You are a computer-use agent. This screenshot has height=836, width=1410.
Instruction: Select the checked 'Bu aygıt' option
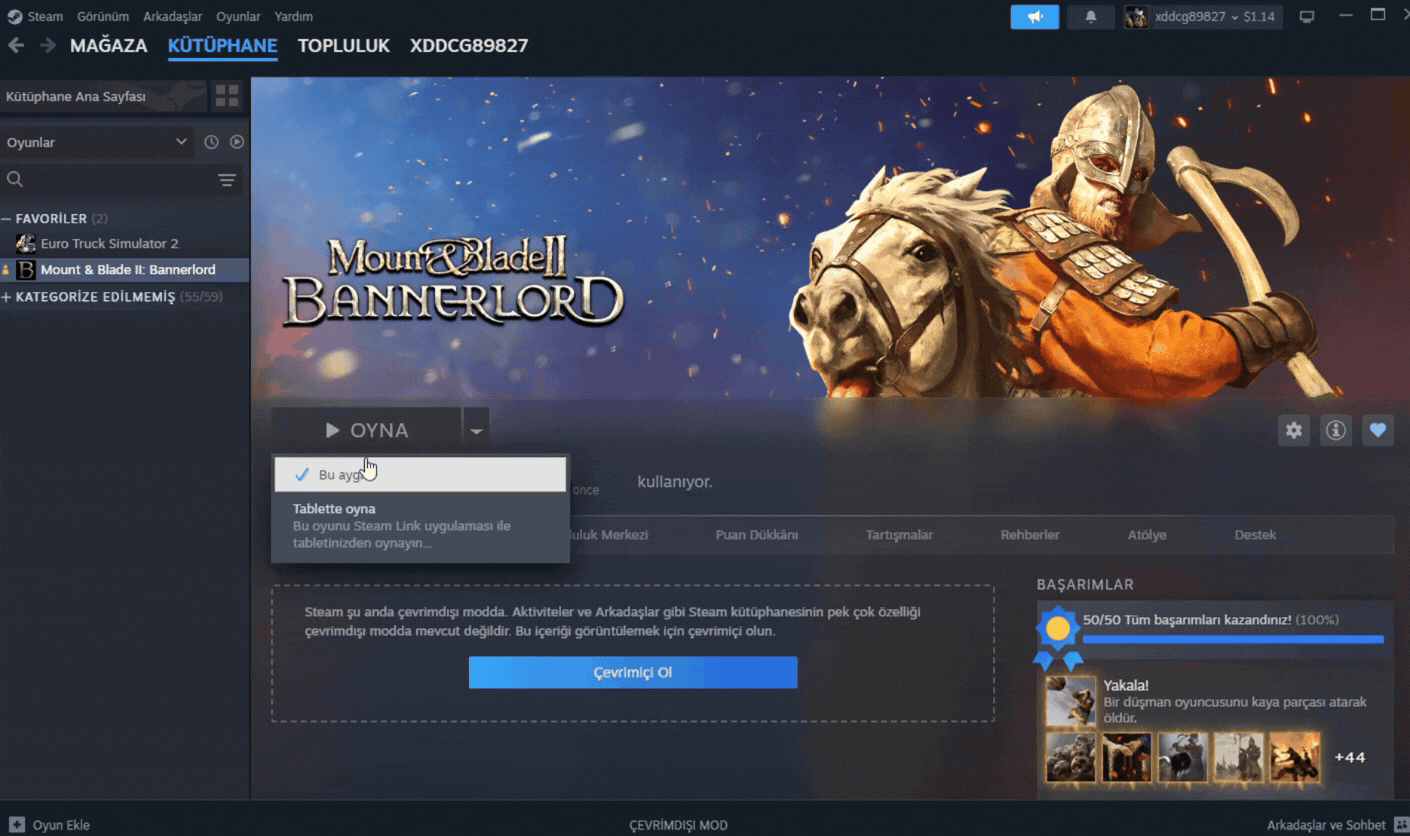(420, 474)
